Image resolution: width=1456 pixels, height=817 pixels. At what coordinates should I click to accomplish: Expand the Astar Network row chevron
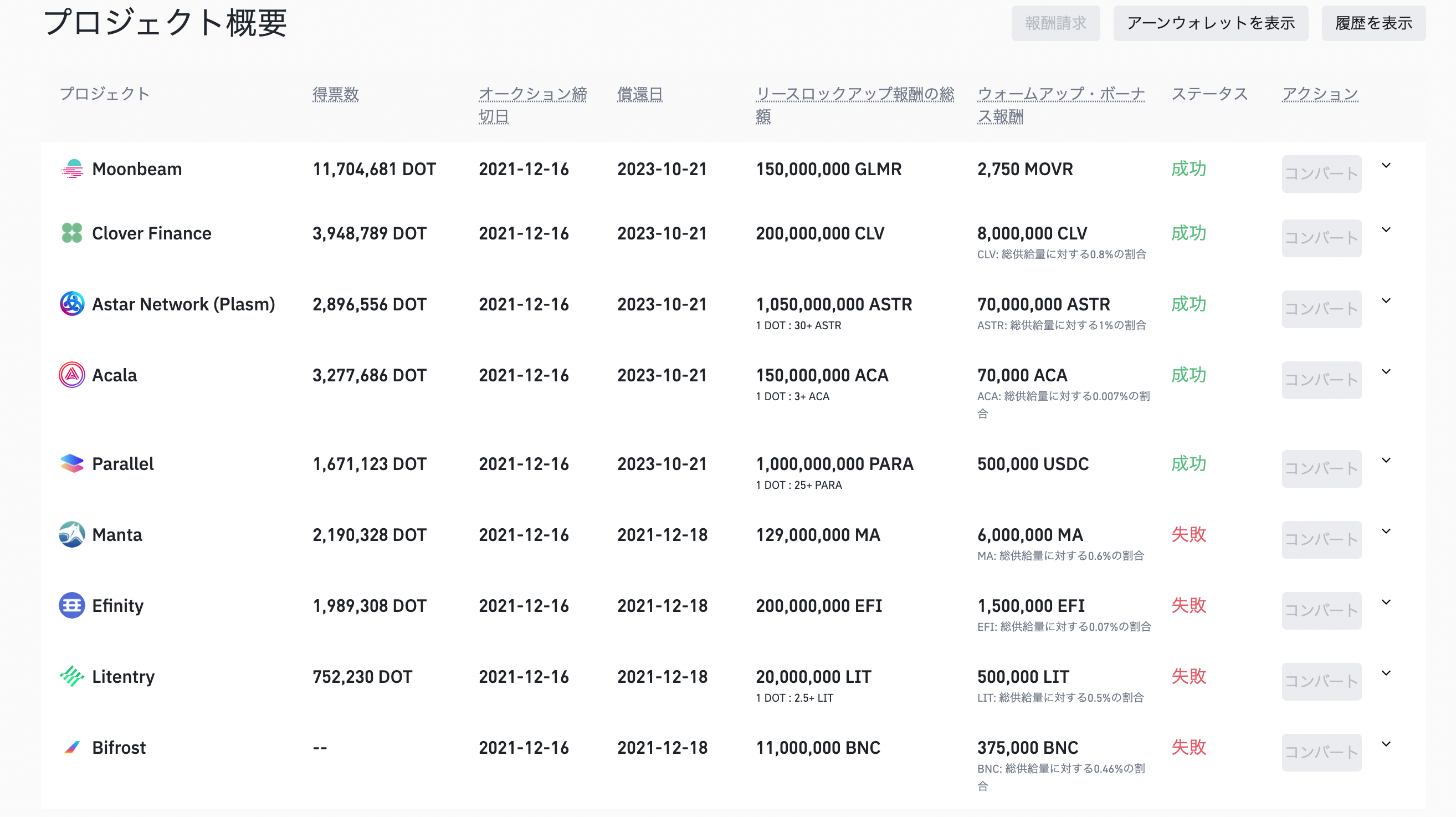[1386, 301]
